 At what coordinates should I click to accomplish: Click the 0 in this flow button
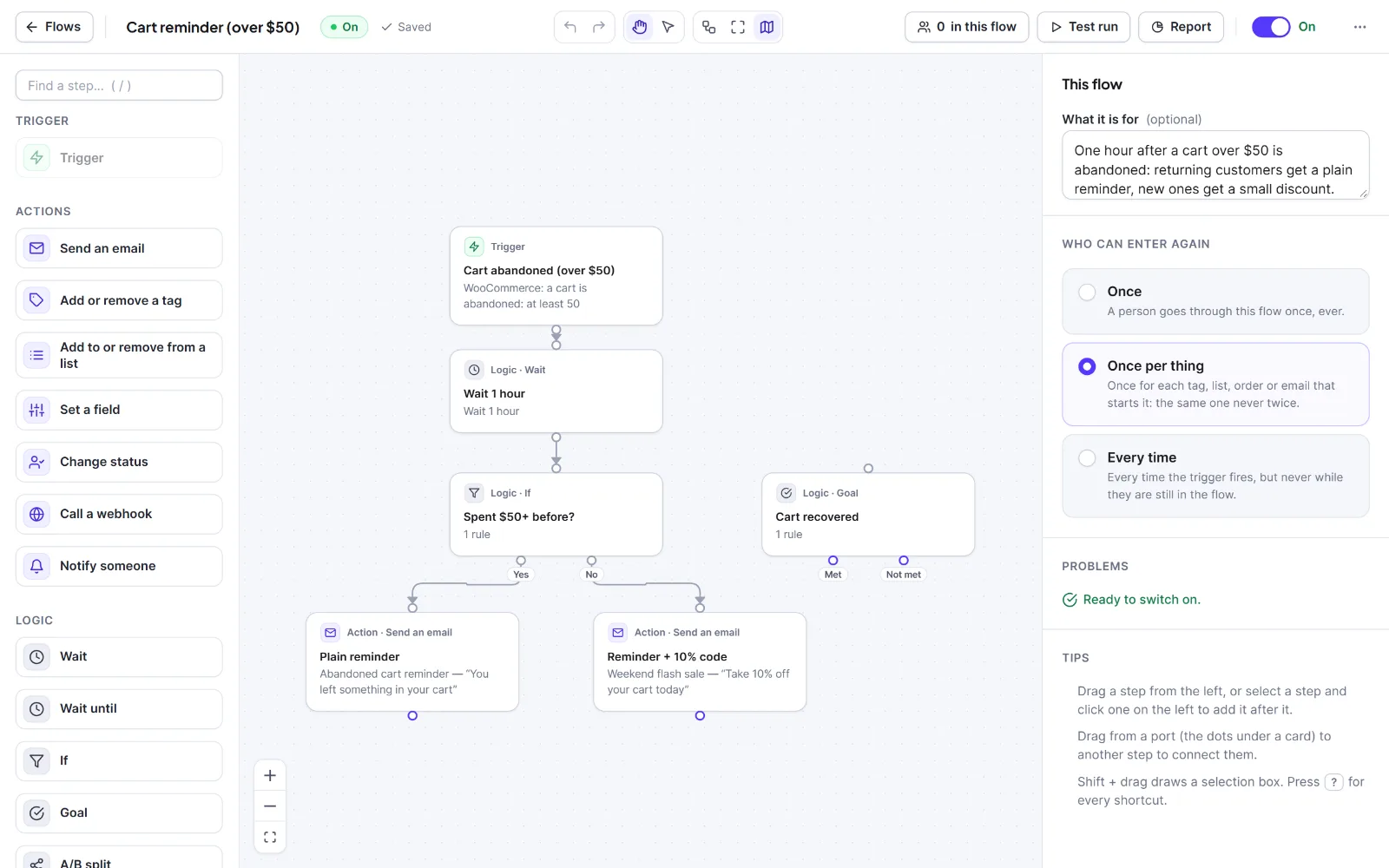967,27
